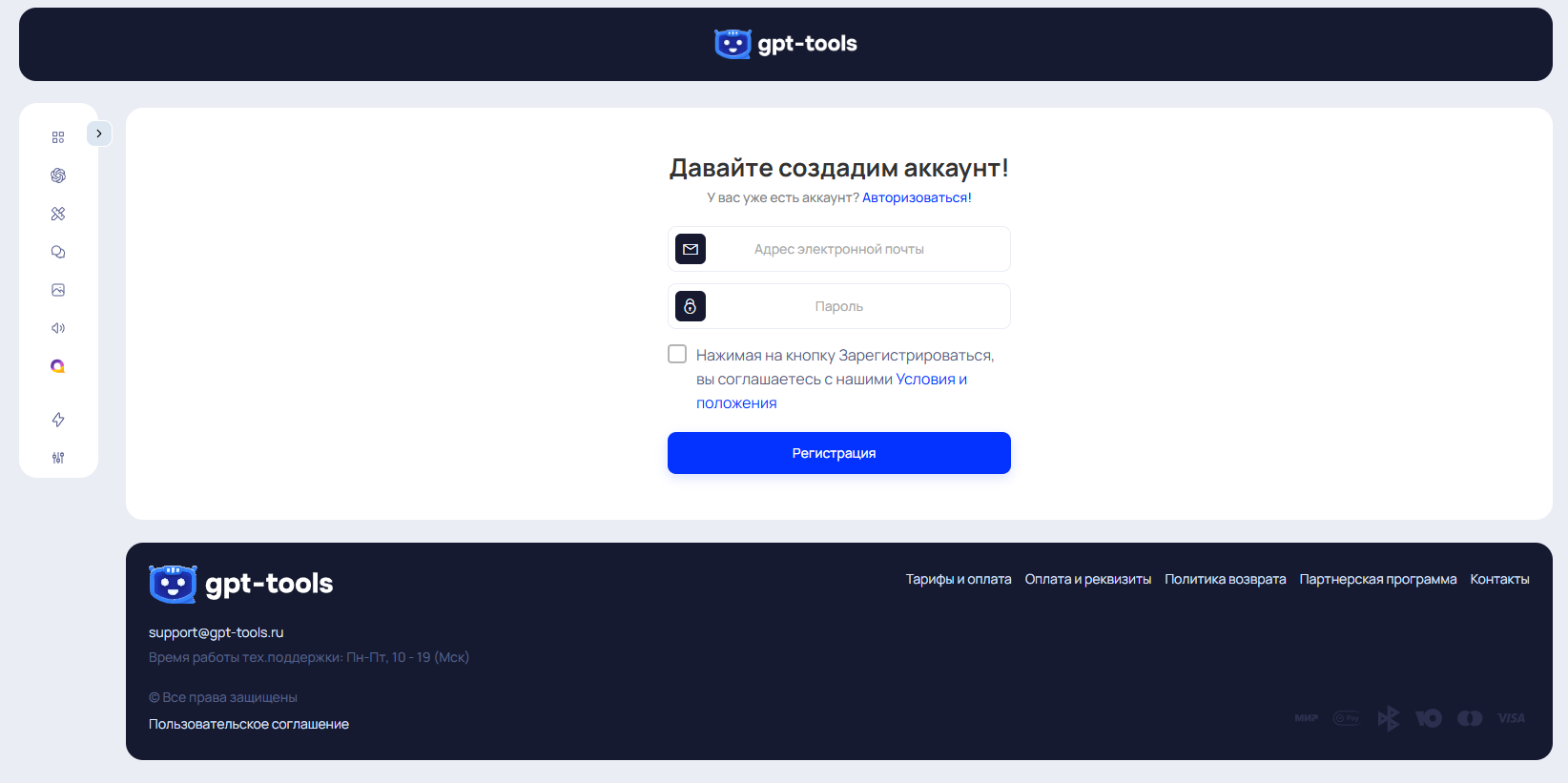The height and width of the screenshot is (783, 1568).
Task: Tick the terms agreement checkbox
Action: point(677,354)
